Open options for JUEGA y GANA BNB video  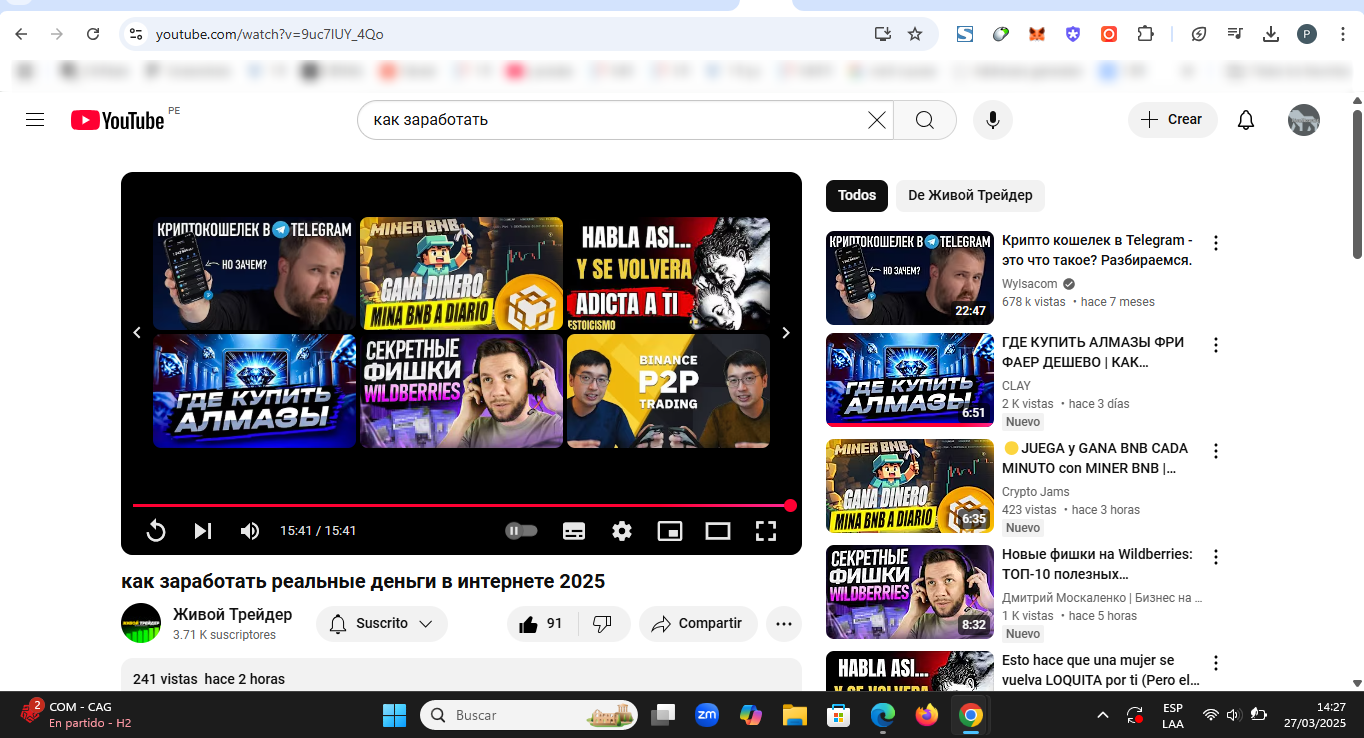[1216, 451]
